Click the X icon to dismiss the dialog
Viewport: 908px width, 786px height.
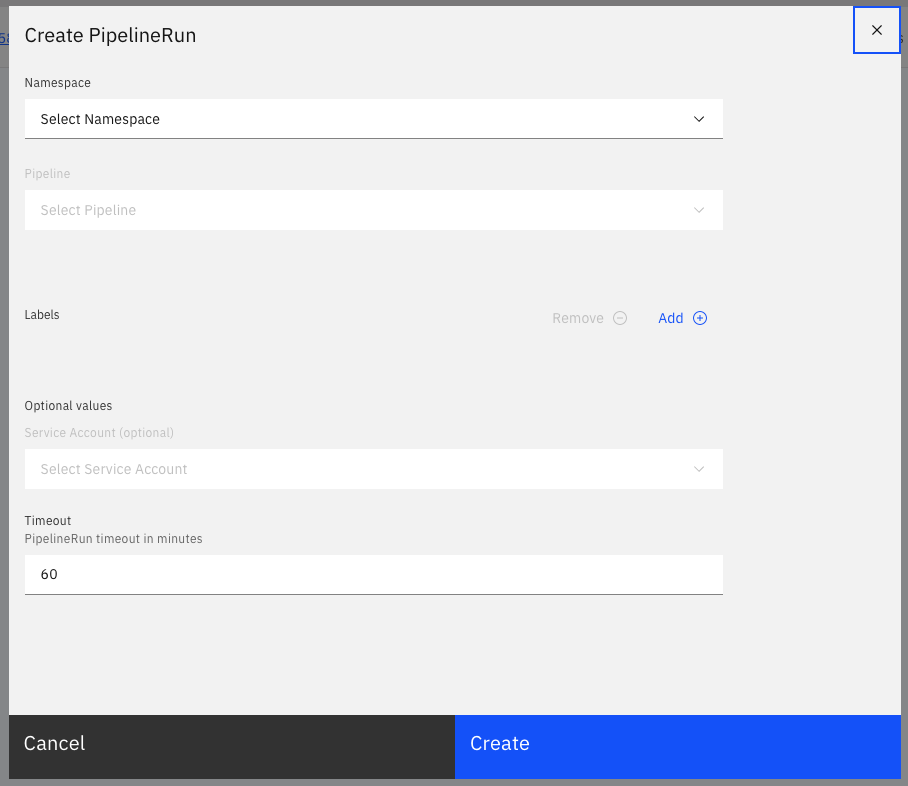pos(877,29)
